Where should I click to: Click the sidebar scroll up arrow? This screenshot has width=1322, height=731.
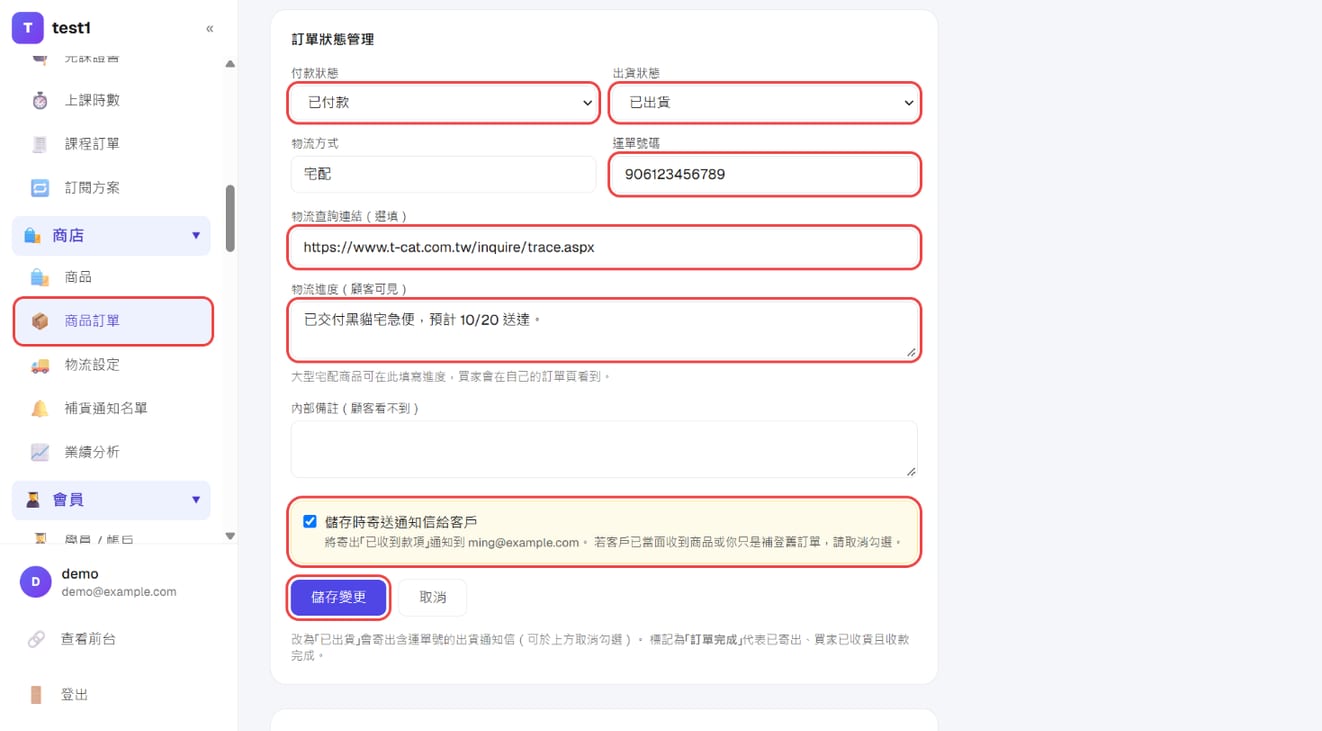click(x=230, y=64)
